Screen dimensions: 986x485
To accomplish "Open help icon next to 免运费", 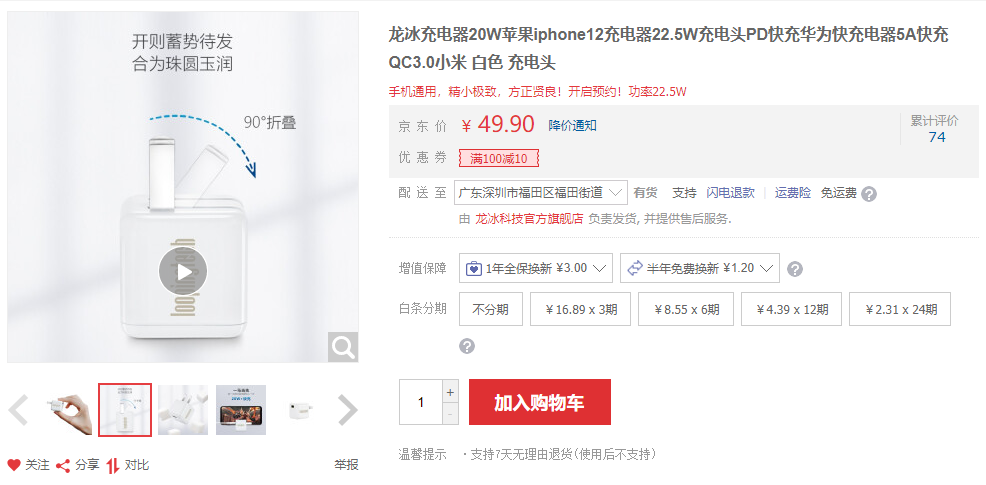I will point(868,194).
